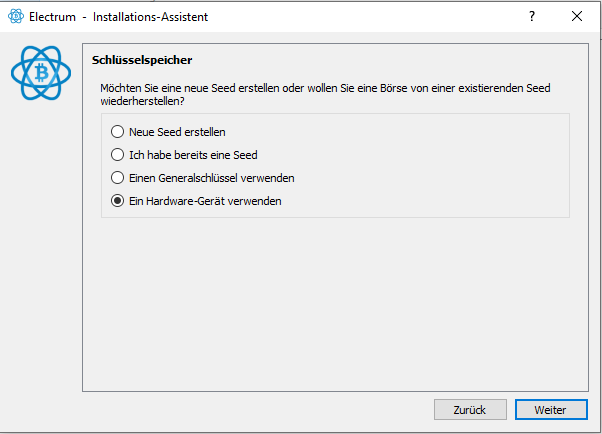
Task: Click empty space inside the radio options box
Action: (426, 165)
